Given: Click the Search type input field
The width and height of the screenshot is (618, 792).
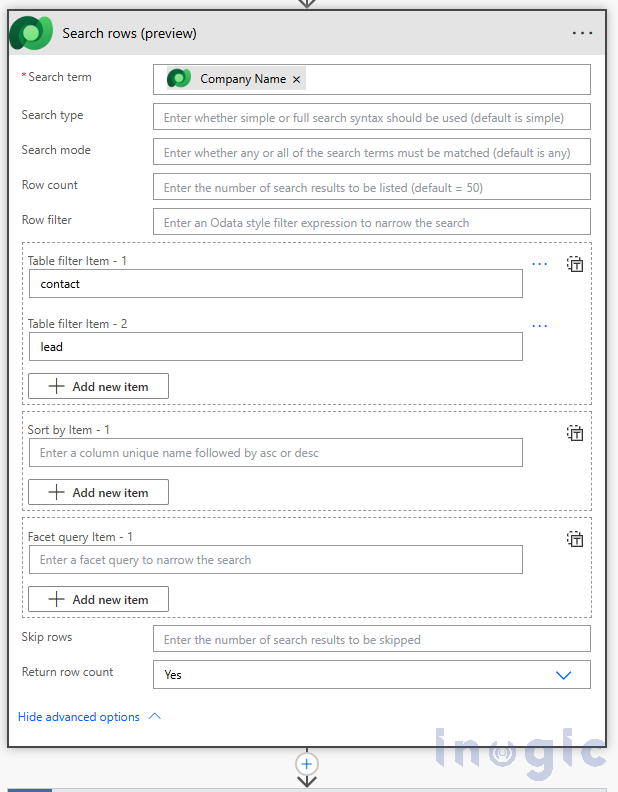Looking at the screenshot, I should point(371,117).
